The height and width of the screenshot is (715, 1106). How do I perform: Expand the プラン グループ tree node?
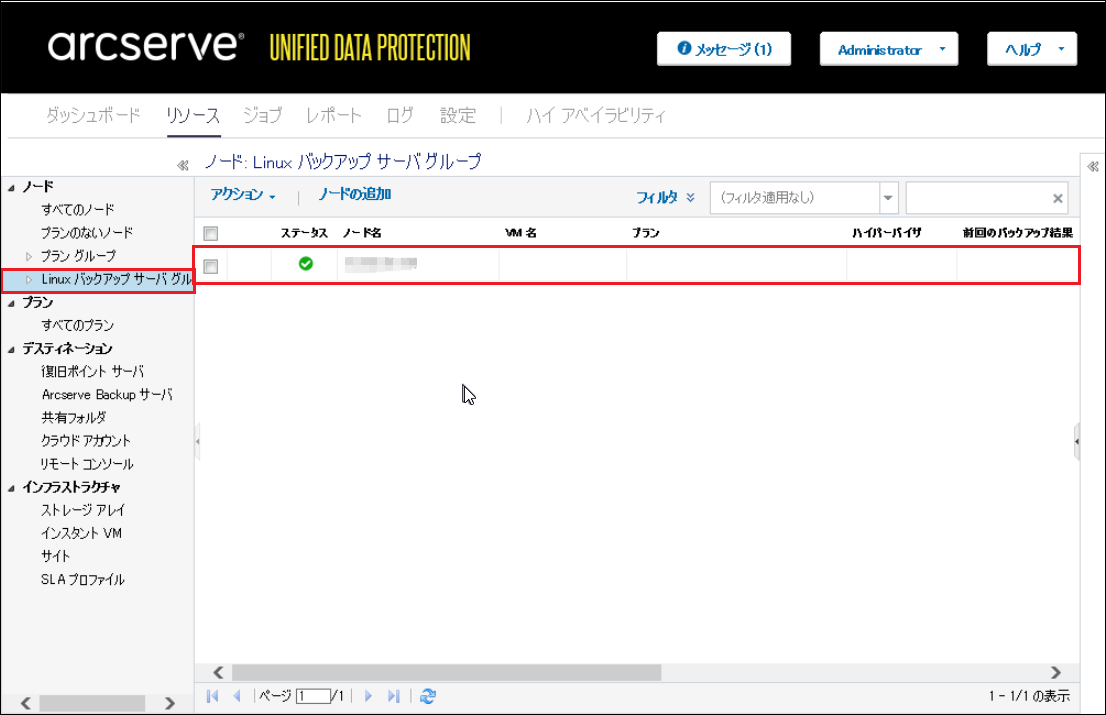coord(29,256)
